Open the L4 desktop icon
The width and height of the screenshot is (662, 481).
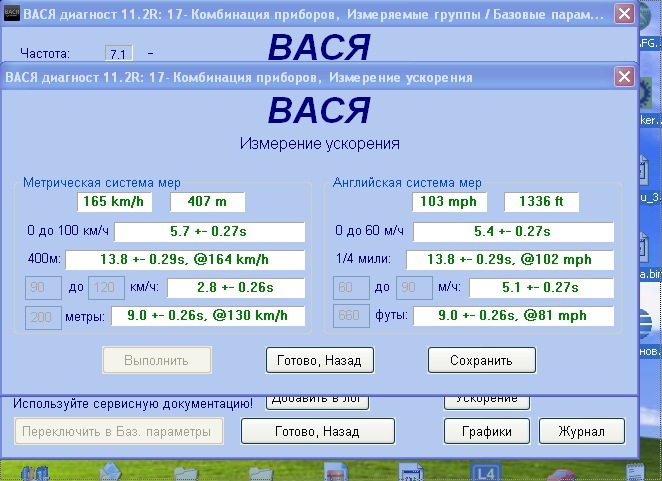click(486, 472)
